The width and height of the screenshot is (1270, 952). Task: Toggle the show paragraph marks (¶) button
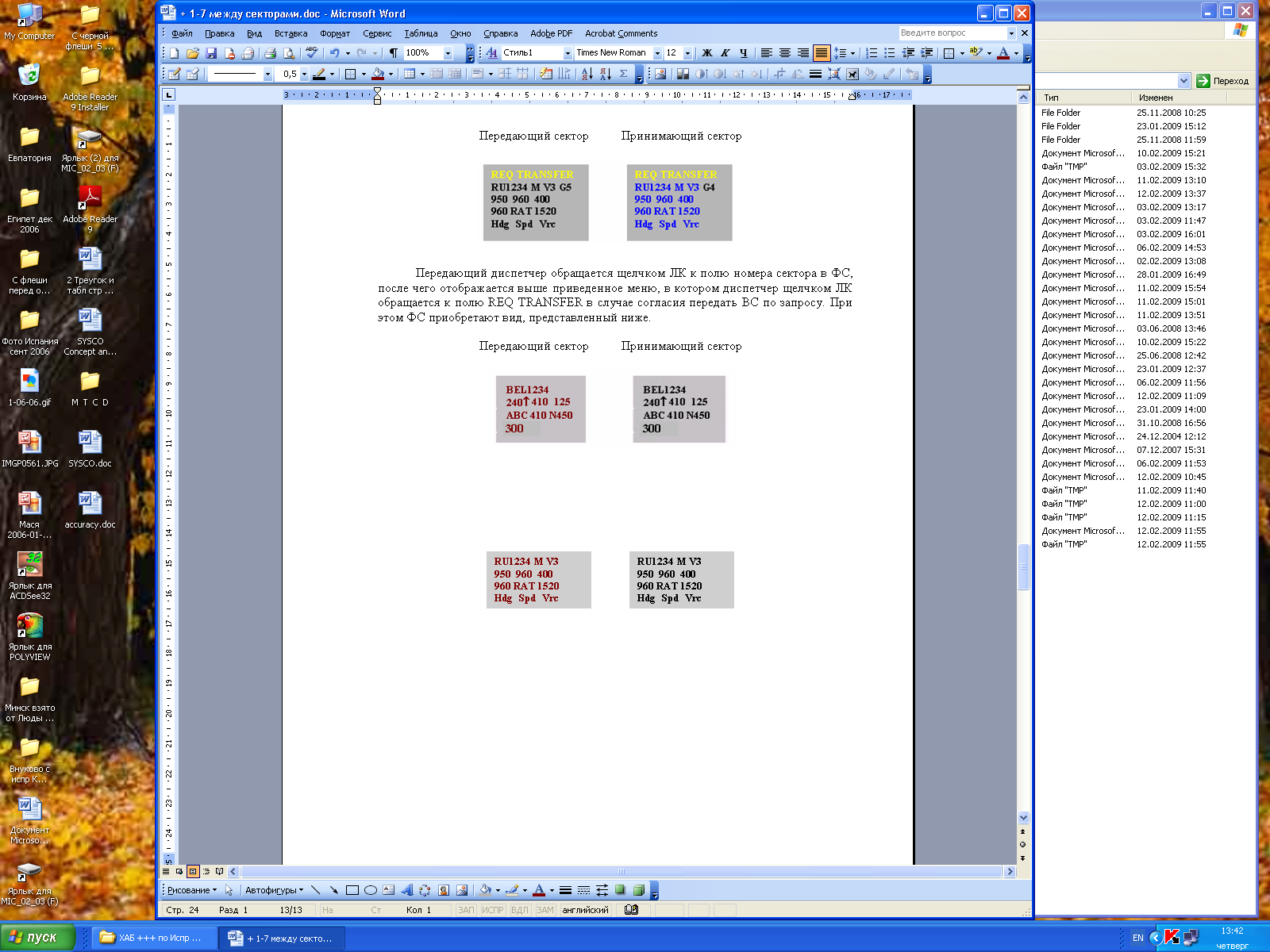(x=393, y=53)
